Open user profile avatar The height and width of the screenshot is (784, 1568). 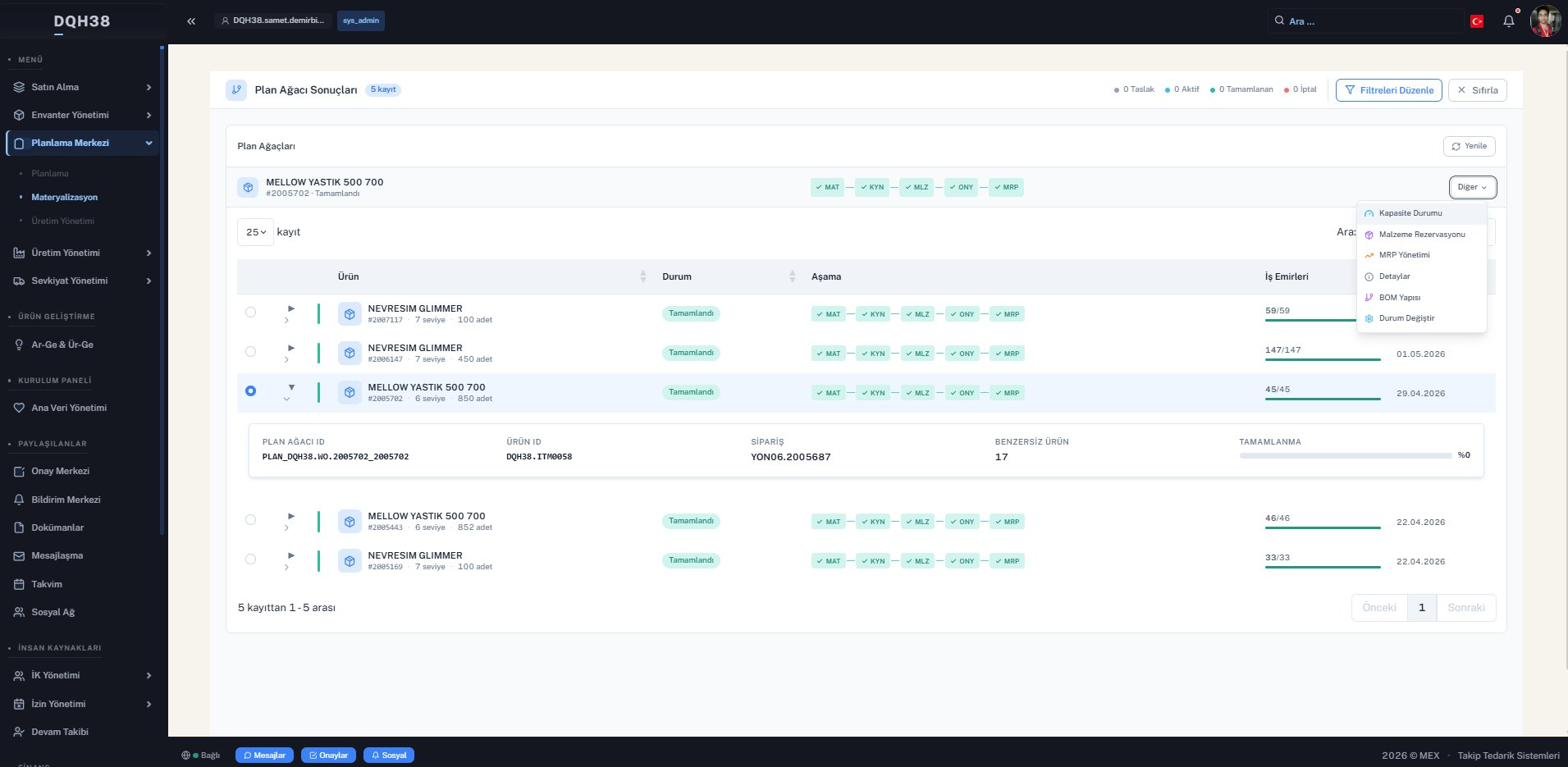[1545, 21]
